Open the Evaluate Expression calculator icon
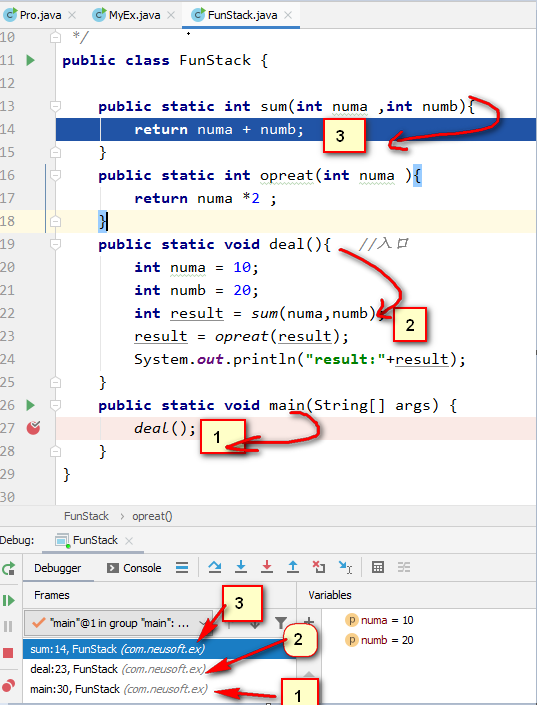 click(378, 567)
